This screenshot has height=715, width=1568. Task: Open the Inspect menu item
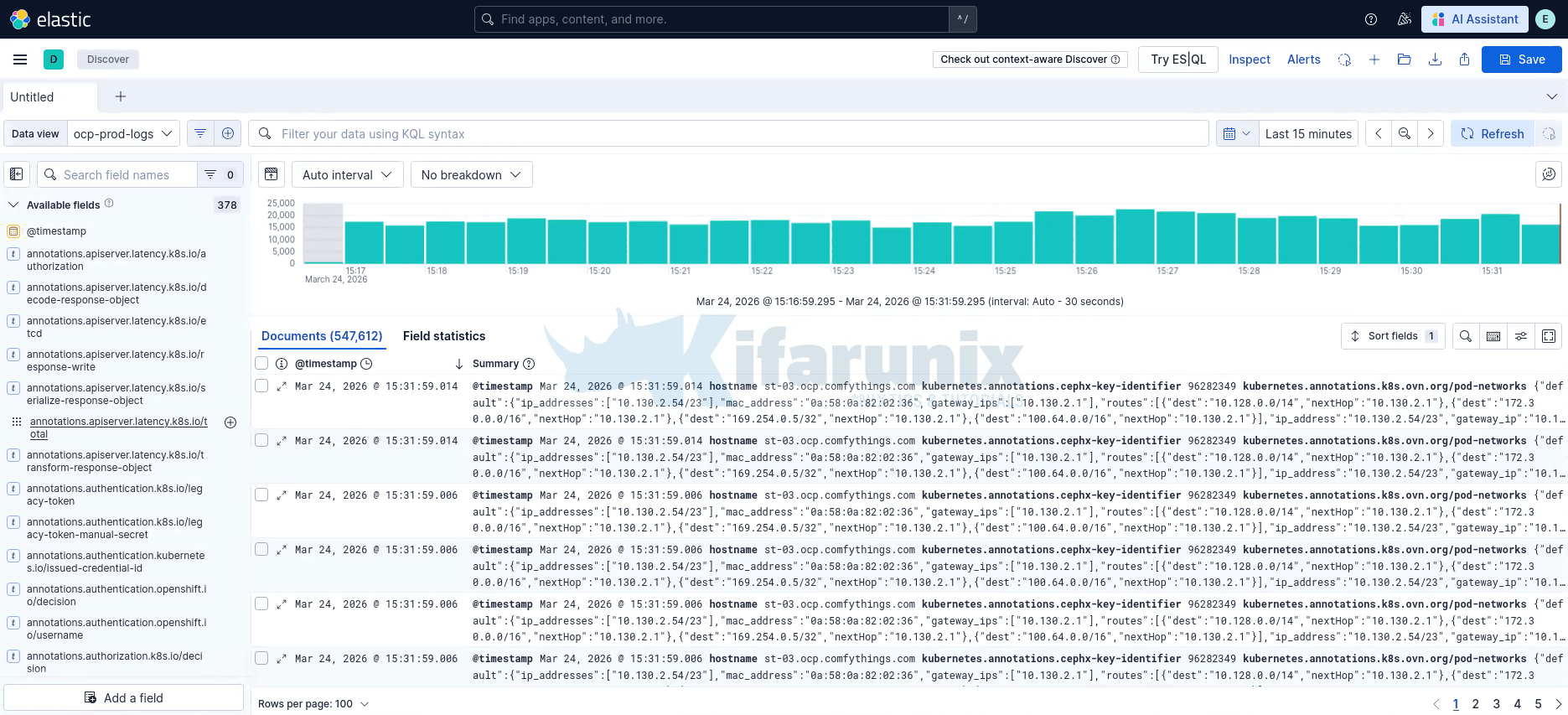tap(1250, 60)
